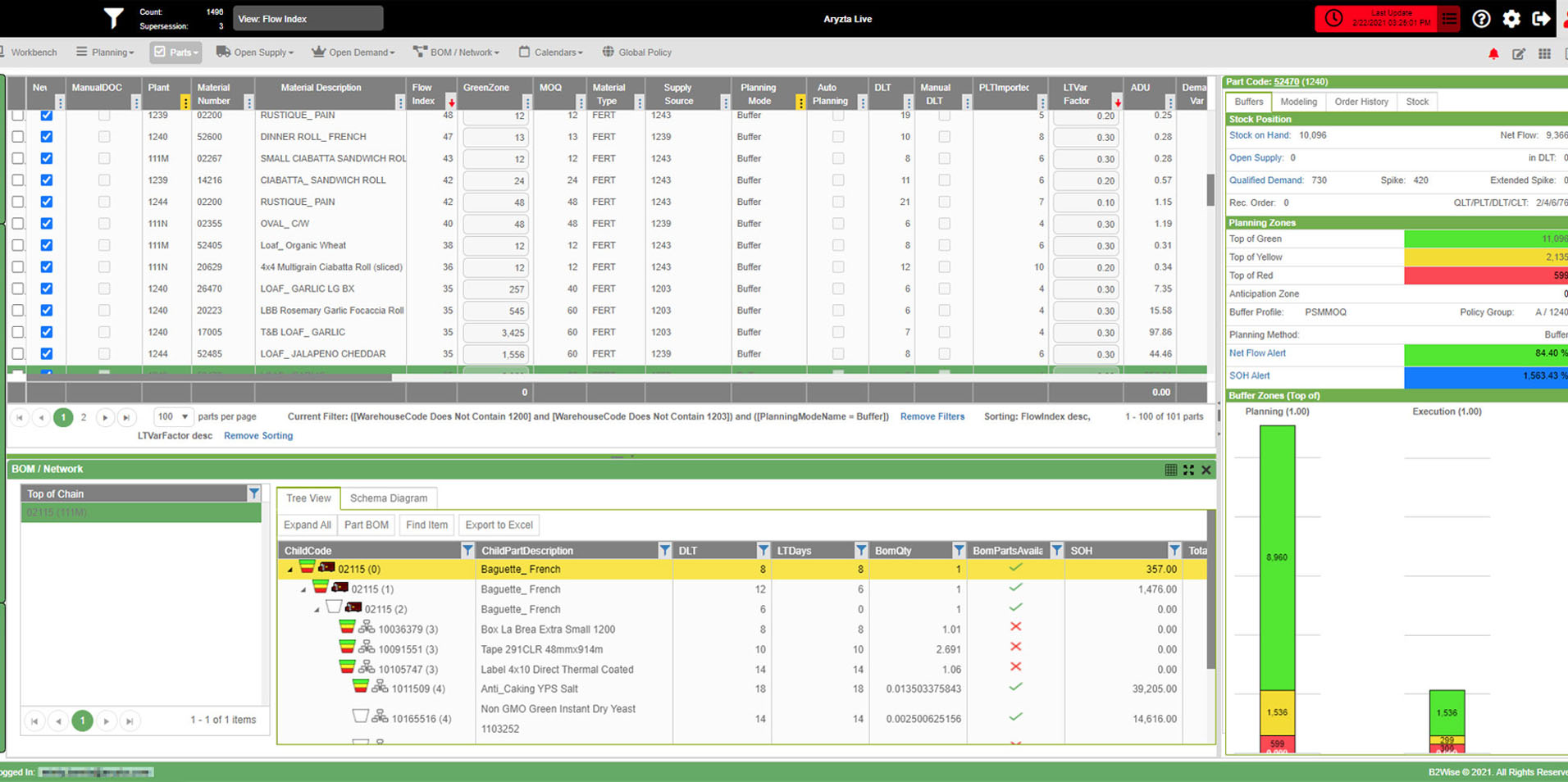Click the edit pencil icon in the toolbar
This screenshot has height=782, width=1568.
point(1519,53)
